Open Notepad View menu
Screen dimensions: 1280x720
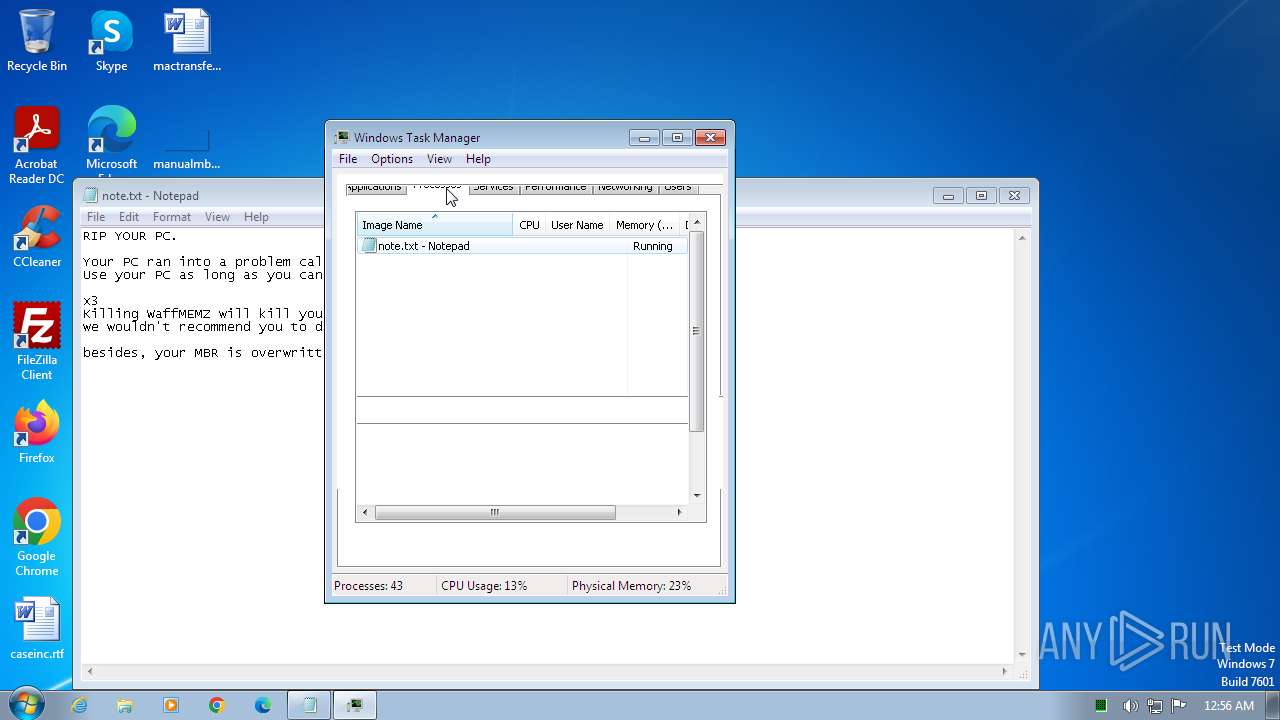pos(217,217)
